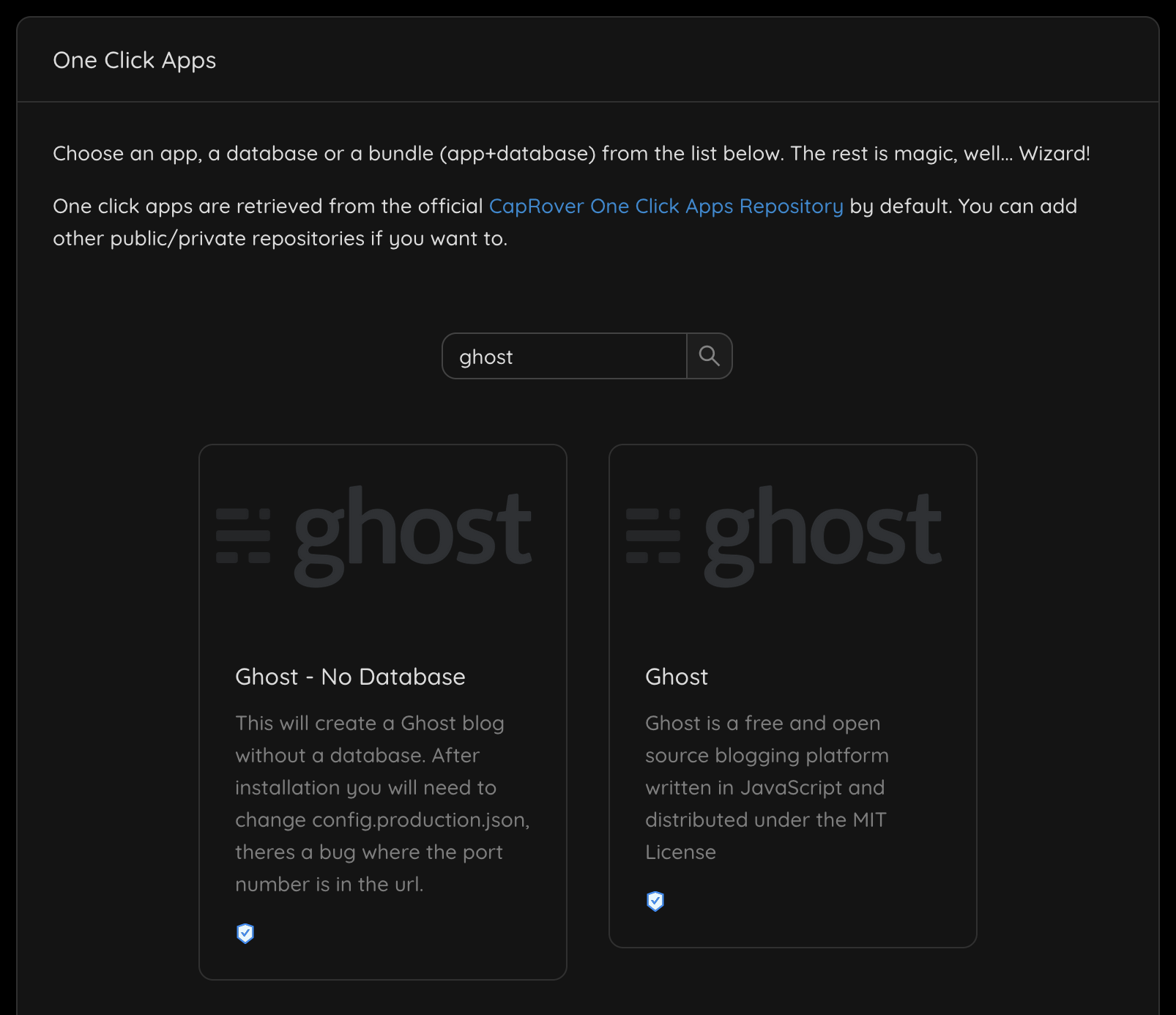
Task: Click the One Click Apps header
Action: [135, 60]
